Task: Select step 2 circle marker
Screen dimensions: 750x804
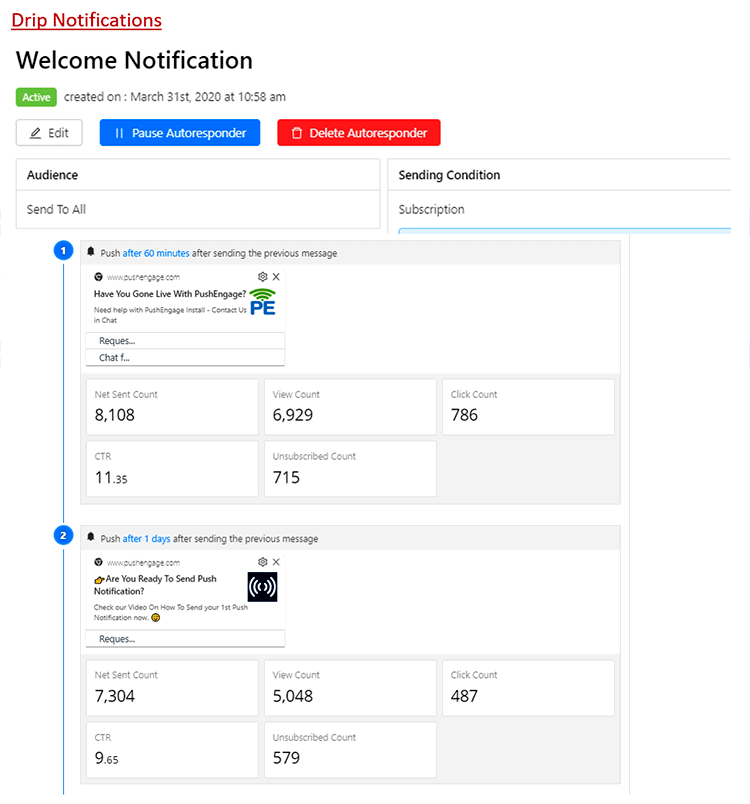Action: [x=64, y=536]
